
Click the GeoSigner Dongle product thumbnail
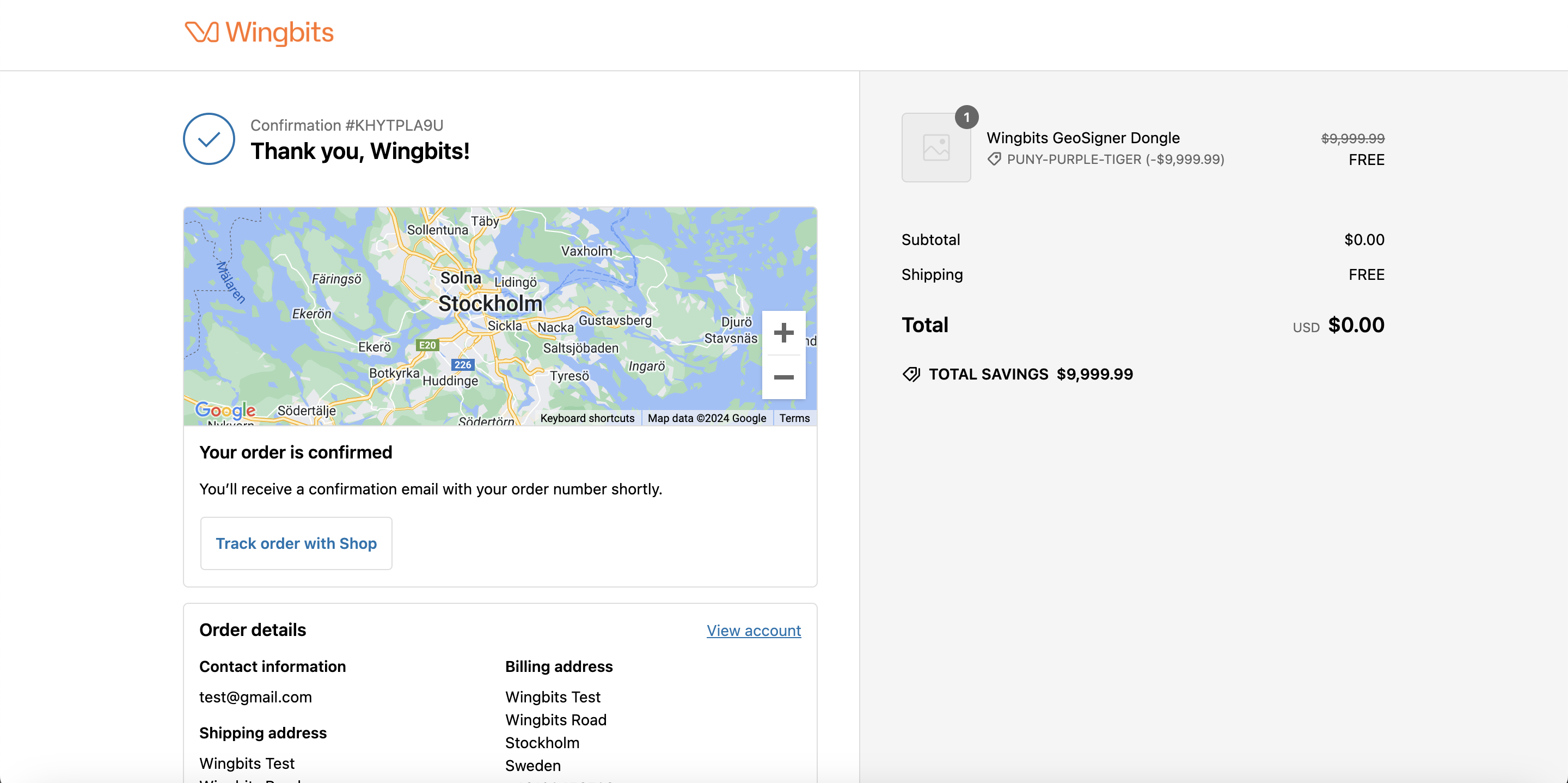(935, 148)
